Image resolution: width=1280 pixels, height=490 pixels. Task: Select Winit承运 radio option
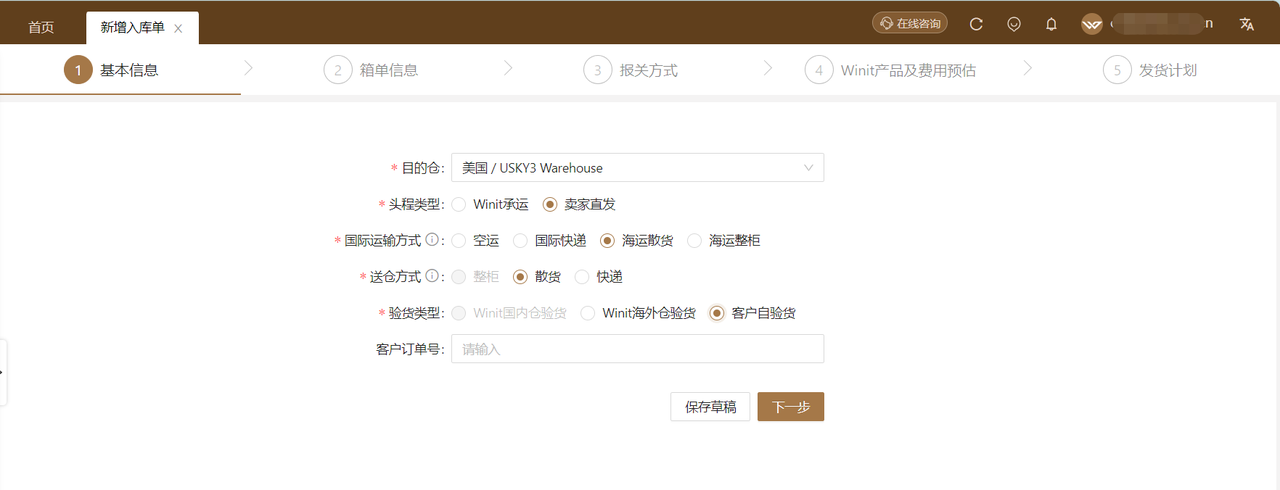(x=490, y=204)
